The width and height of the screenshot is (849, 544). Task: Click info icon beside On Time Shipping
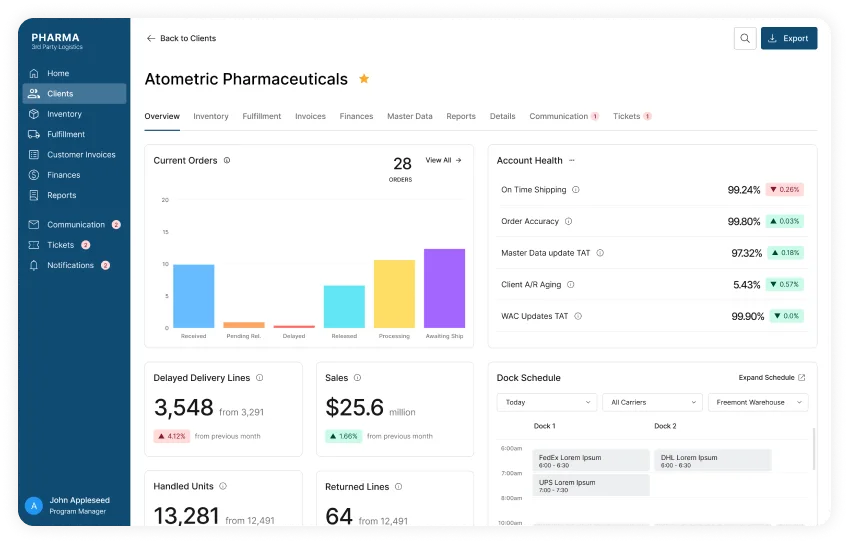click(x=575, y=189)
